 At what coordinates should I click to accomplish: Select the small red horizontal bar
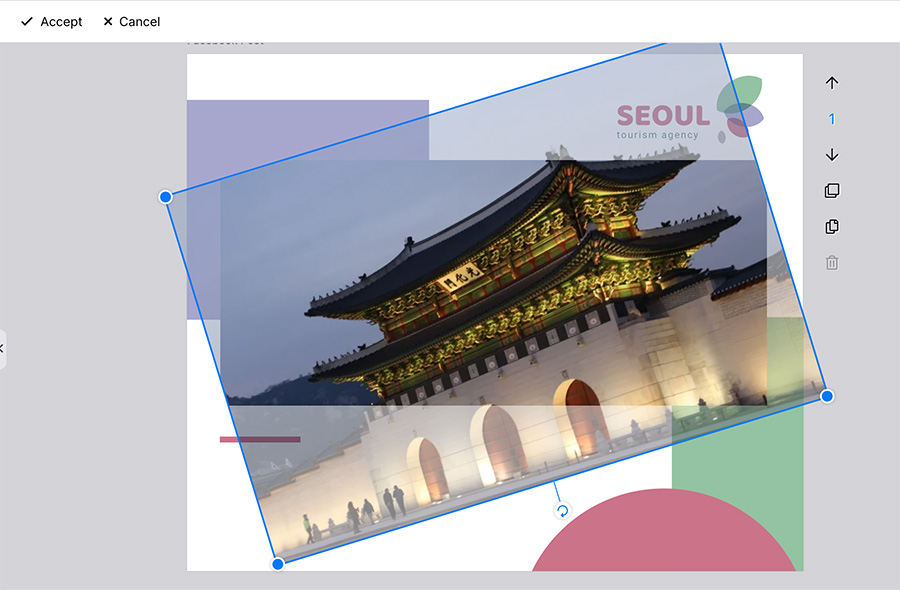click(260, 440)
